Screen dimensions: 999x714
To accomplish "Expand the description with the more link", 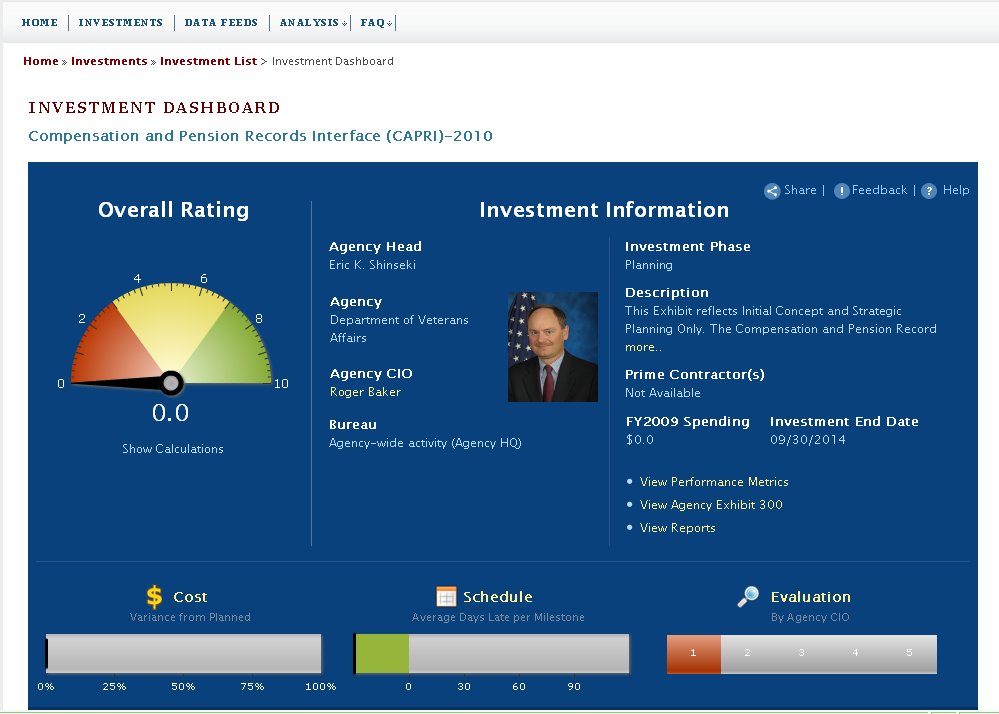I will [643, 348].
